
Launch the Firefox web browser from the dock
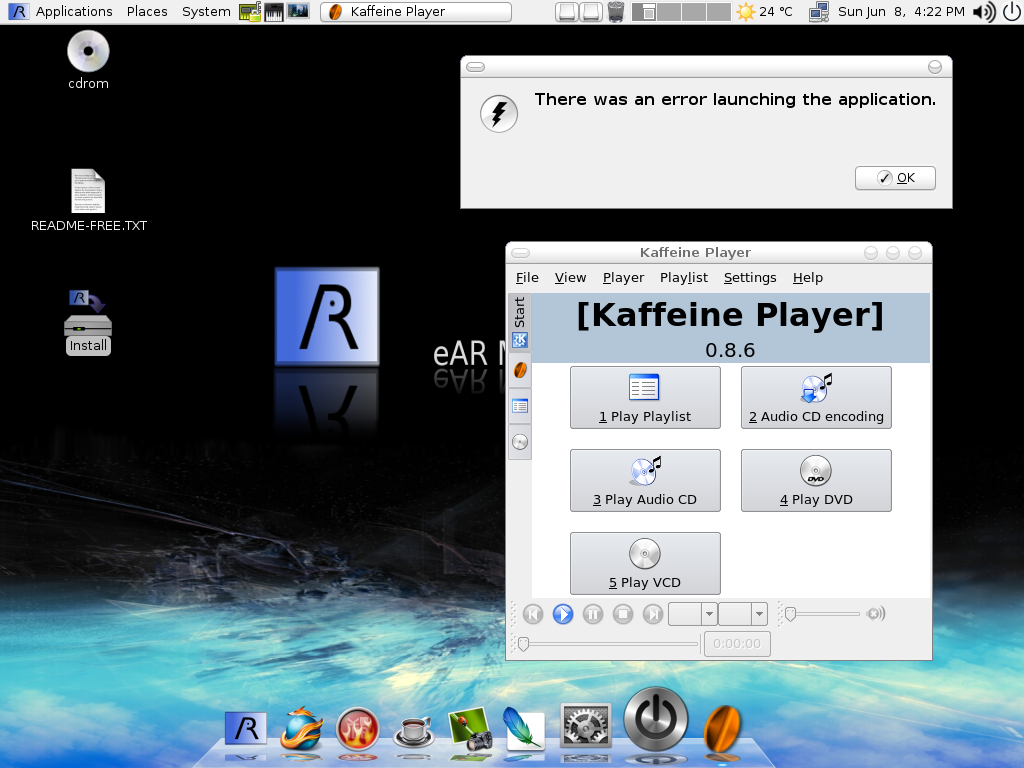301,728
